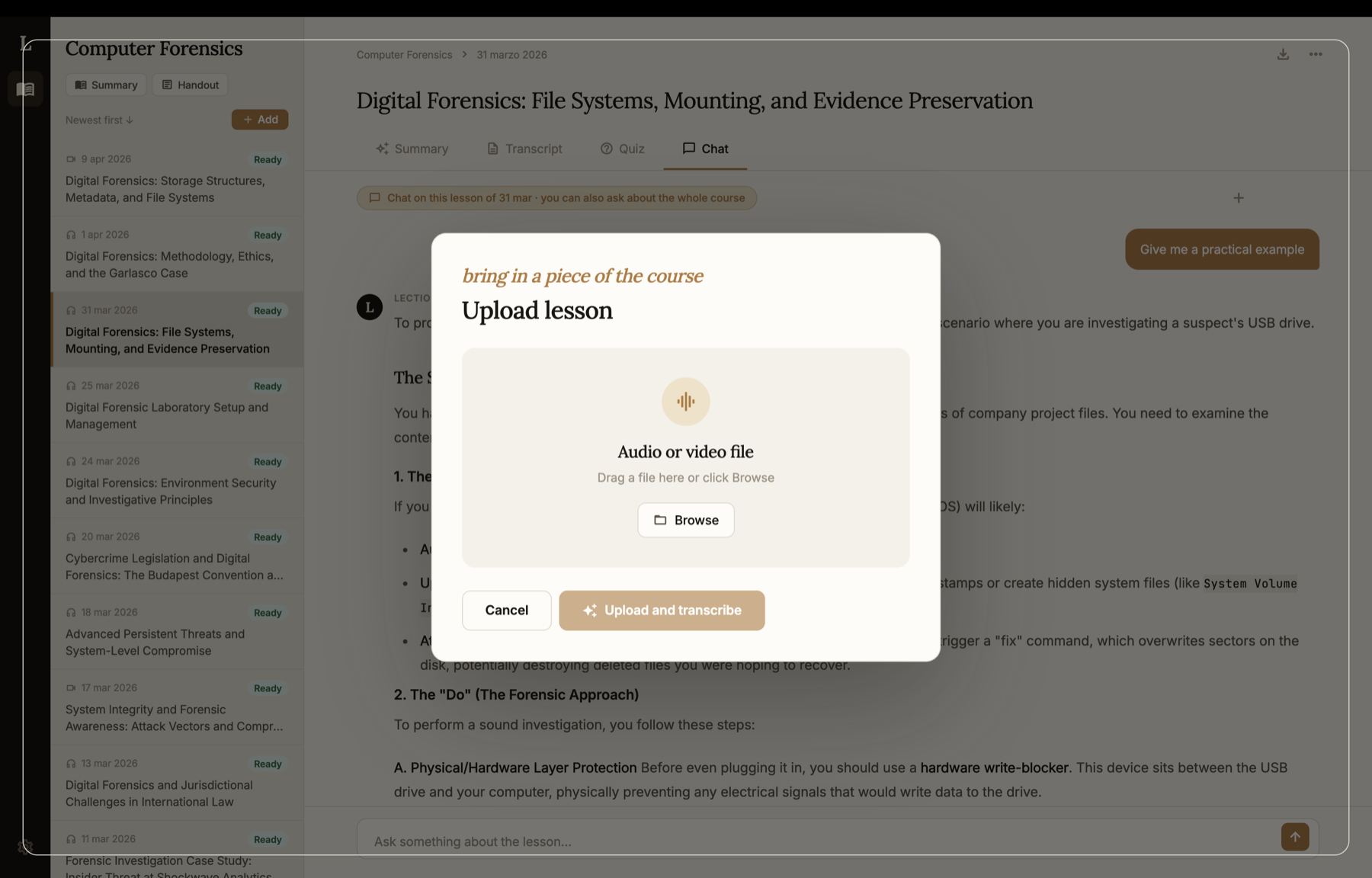Open the Quiz tab
This screenshot has width=1372, height=878.
click(622, 149)
